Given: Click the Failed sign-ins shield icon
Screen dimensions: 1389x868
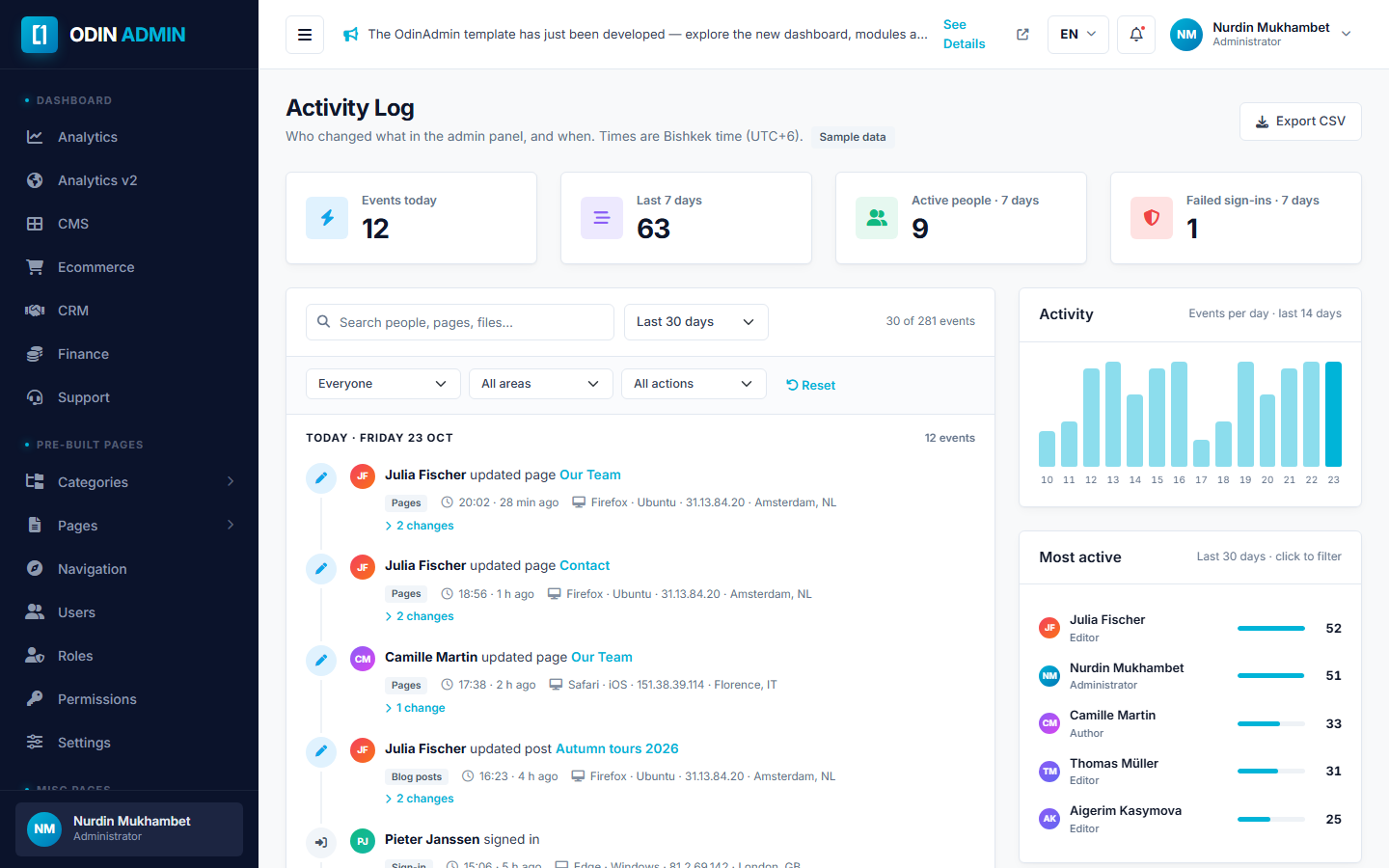Looking at the screenshot, I should click(x=1152, y=218).
